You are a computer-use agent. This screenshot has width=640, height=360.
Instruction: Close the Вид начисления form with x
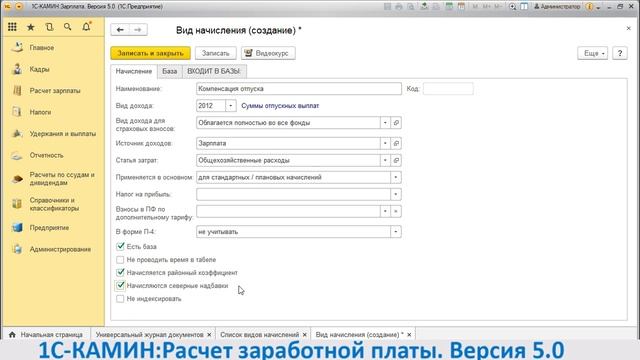tap(629, 28)
